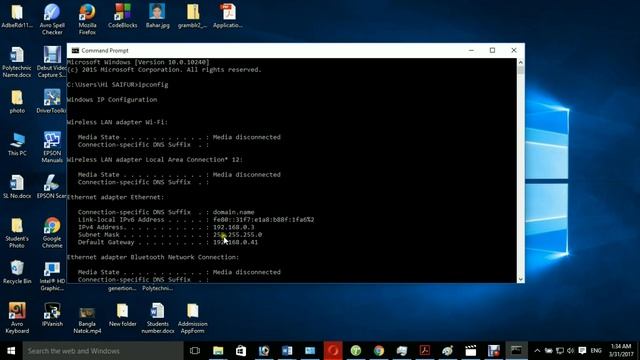Select the Polytechnic Name.docx file
The height and width of the screenshot is (360, 640).
coord(17,62)
